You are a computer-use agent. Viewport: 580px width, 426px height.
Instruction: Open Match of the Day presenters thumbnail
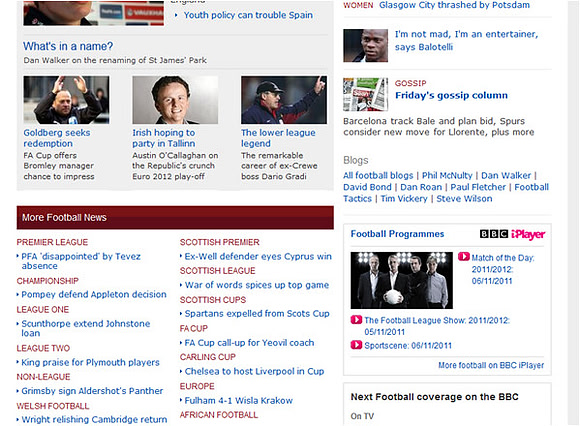(x=402, y=280)
